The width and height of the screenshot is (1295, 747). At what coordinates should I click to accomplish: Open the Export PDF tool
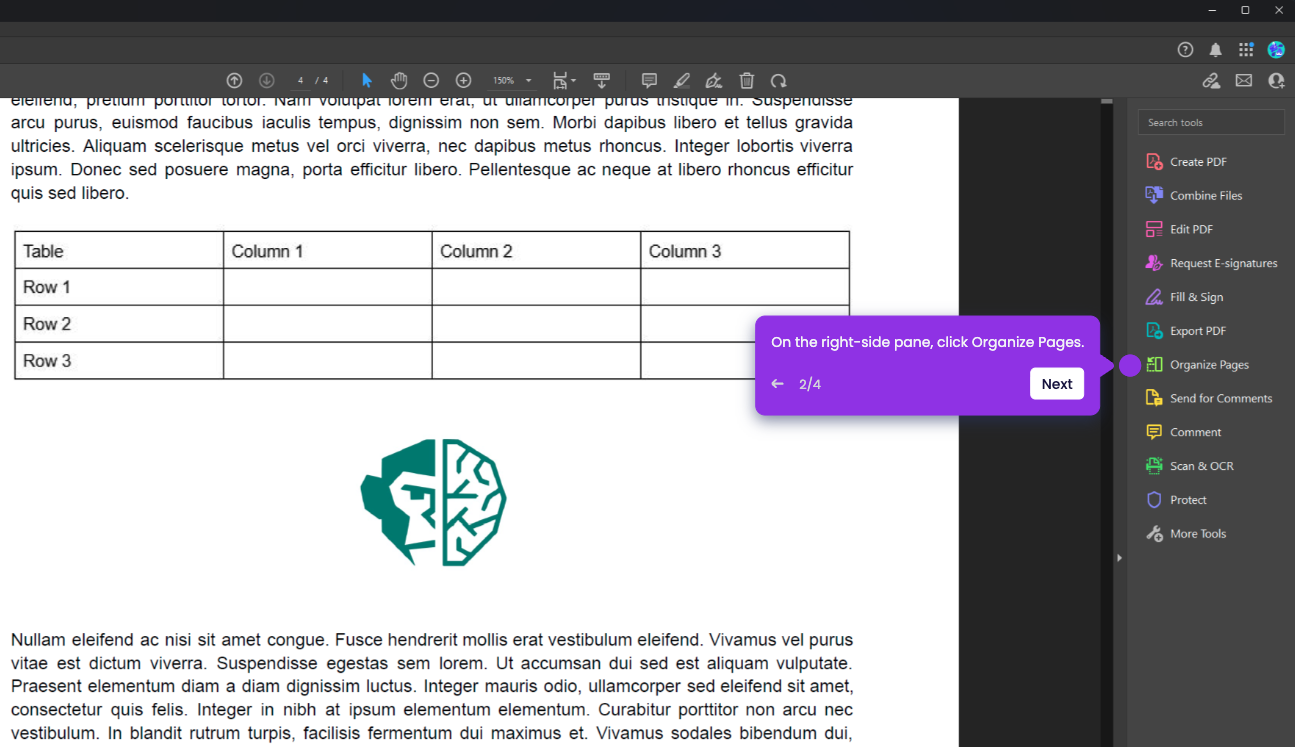tap(1198, 331)
